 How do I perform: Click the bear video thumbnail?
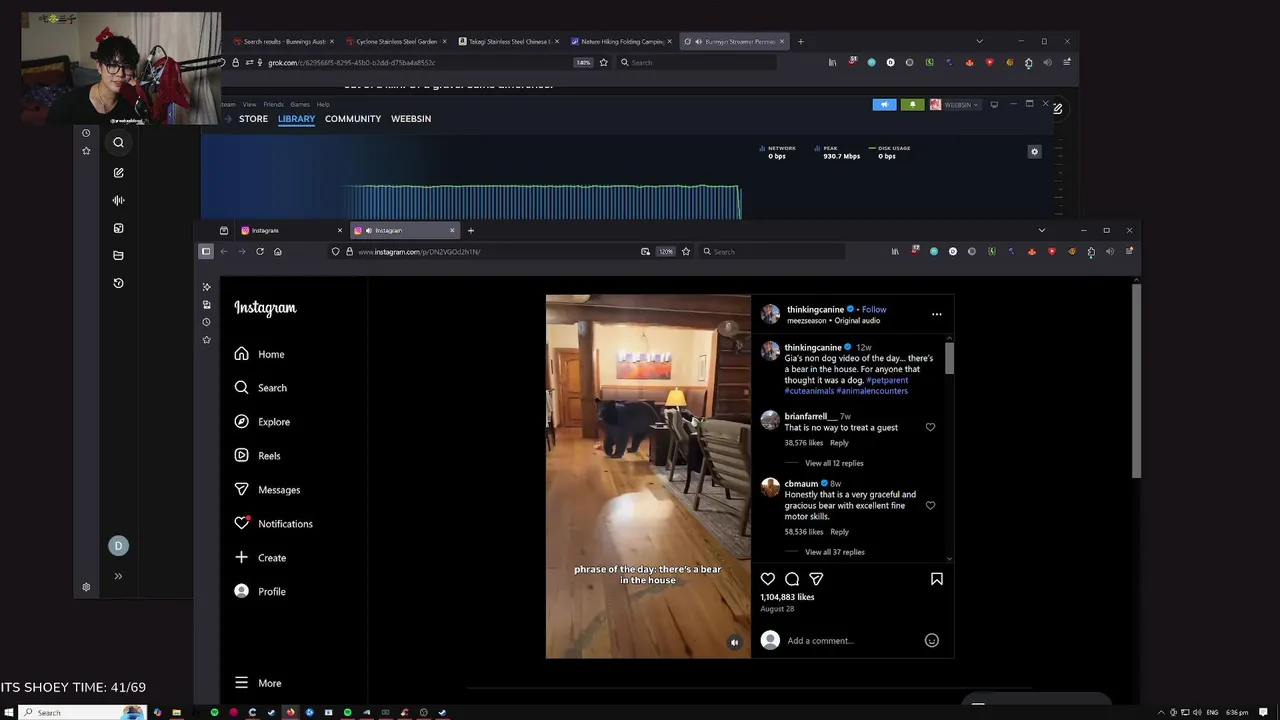pos(648,476)
